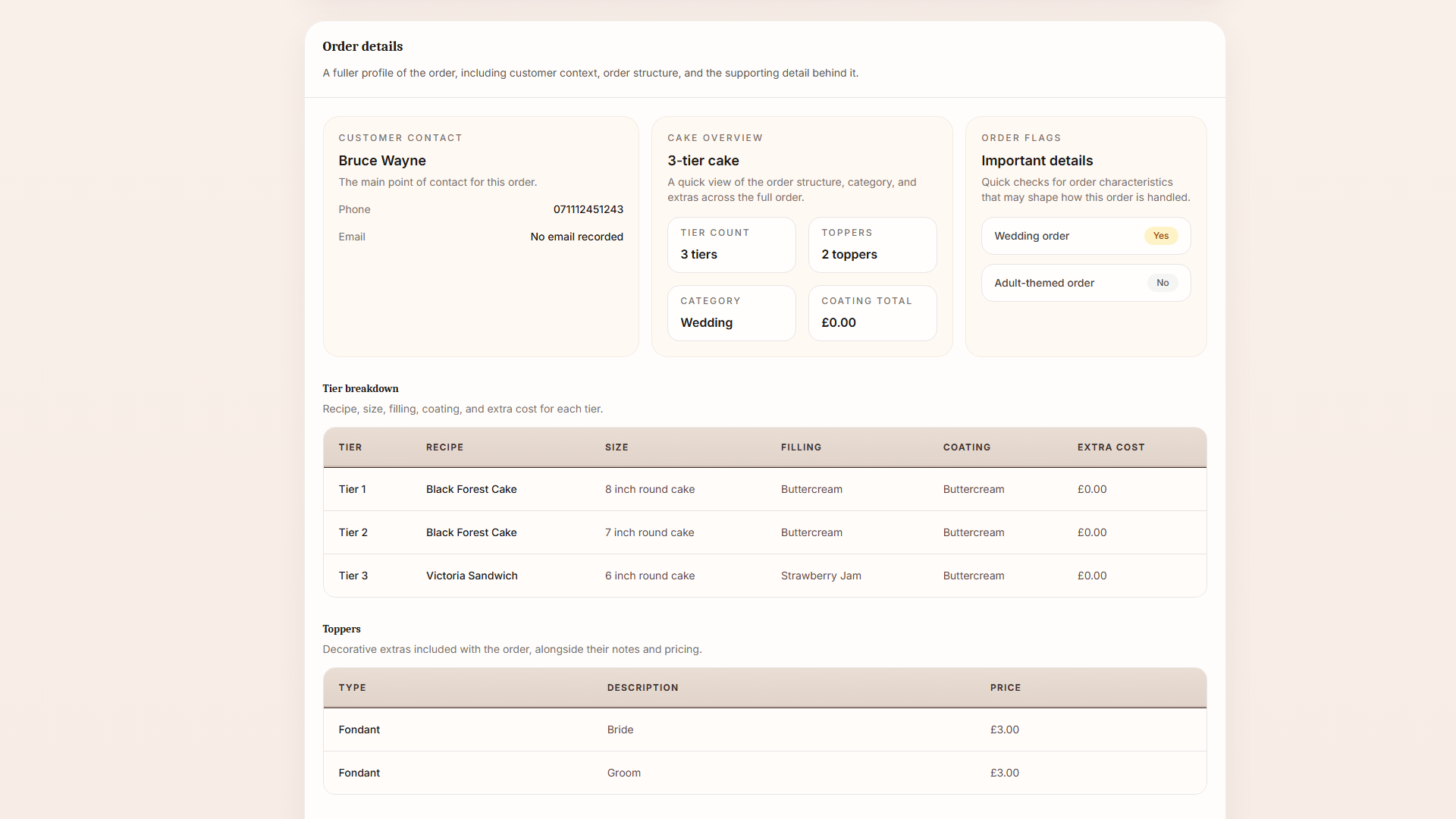This screenshot has width=1456, height=819.
Task: Click the DESCRIPTION column header
Action: click(x=642, y=688)
